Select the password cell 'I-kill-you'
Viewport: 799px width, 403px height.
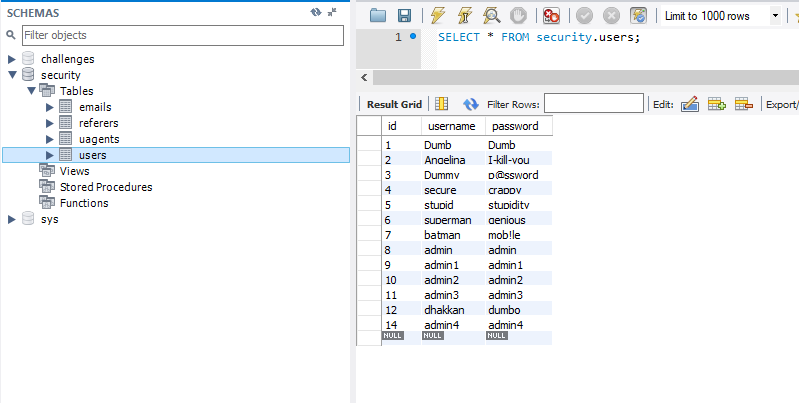point(519,159)
